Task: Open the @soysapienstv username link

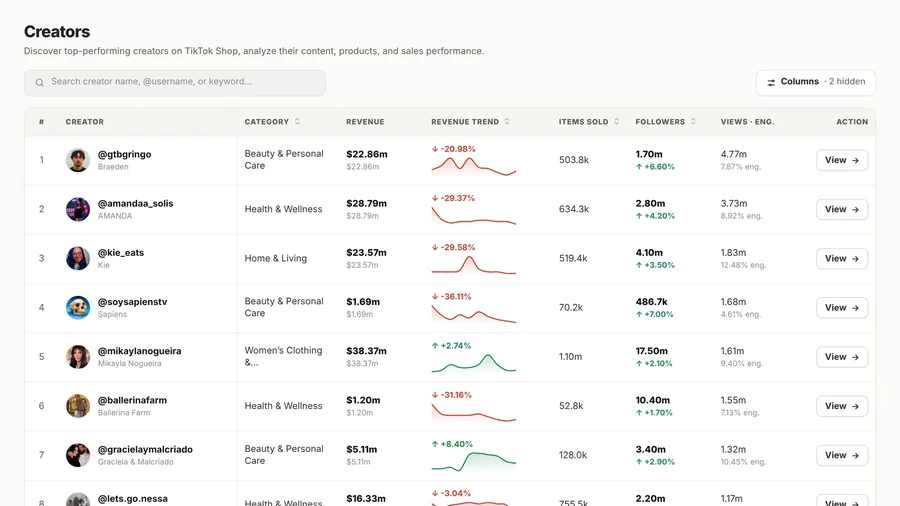Action: coord(133,302)
